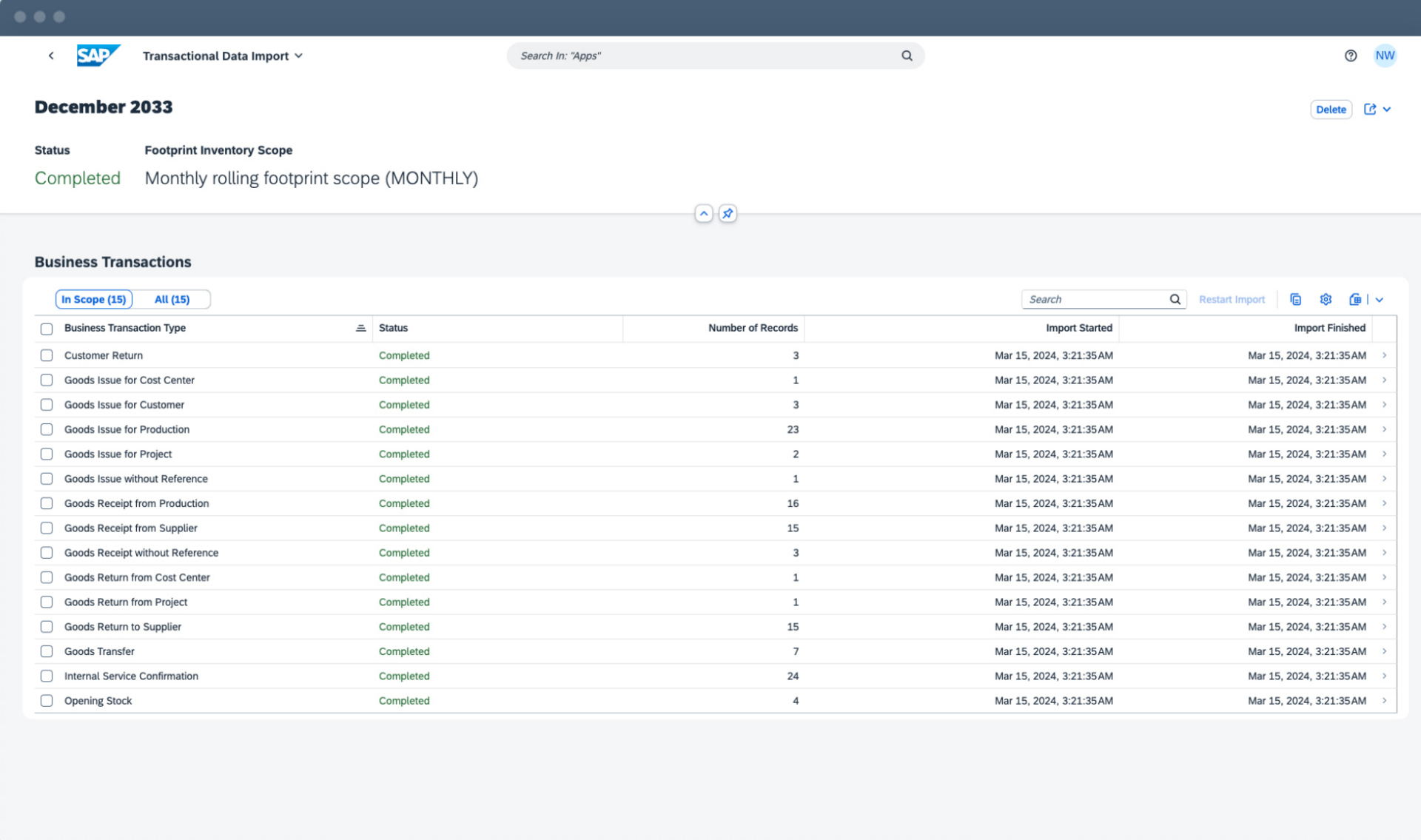Go back with the back arrow
This screenshot has width=1421, height=840.
(x=51, y=56)
